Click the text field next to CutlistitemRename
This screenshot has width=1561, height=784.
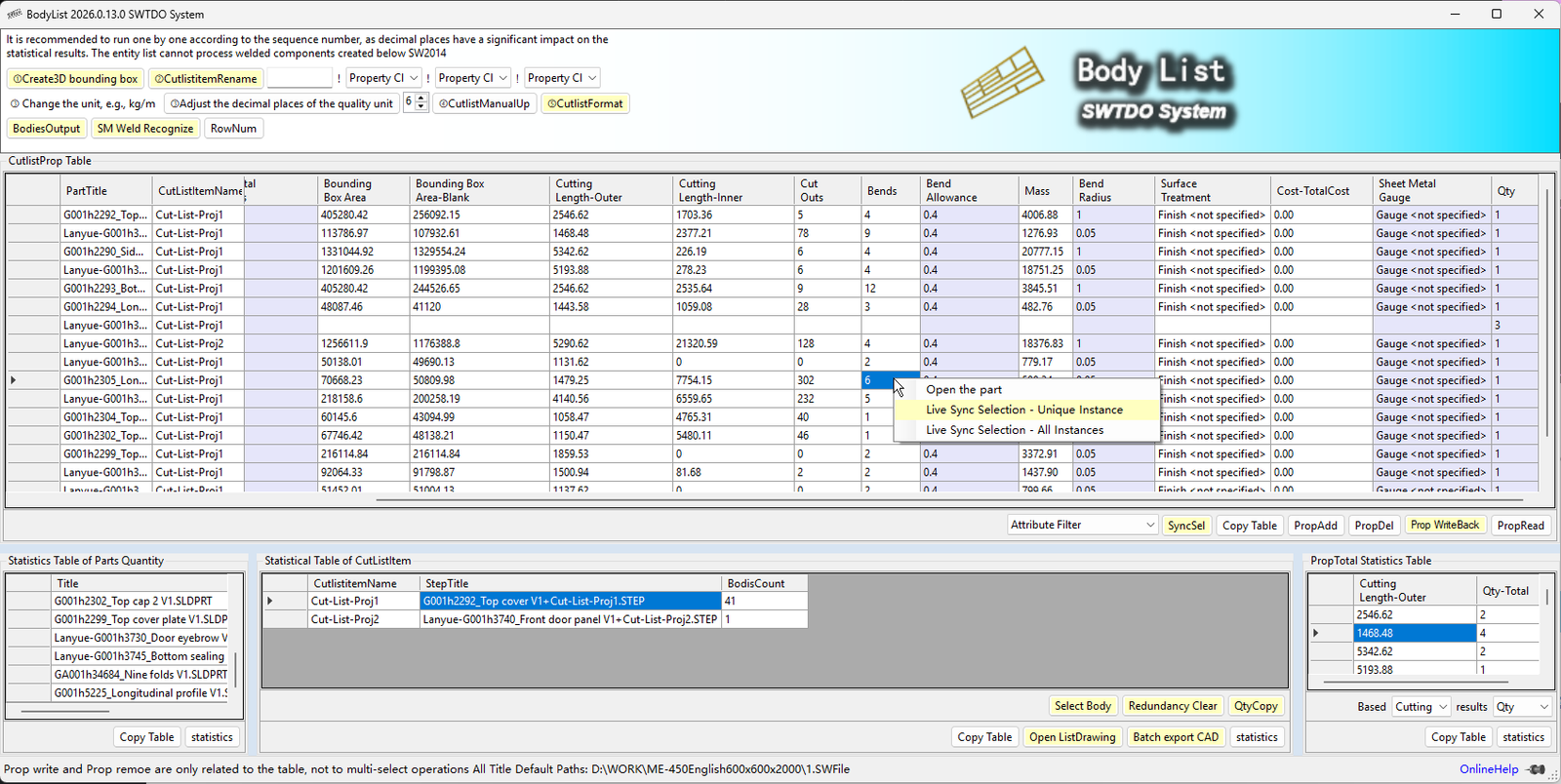(300, 78)
